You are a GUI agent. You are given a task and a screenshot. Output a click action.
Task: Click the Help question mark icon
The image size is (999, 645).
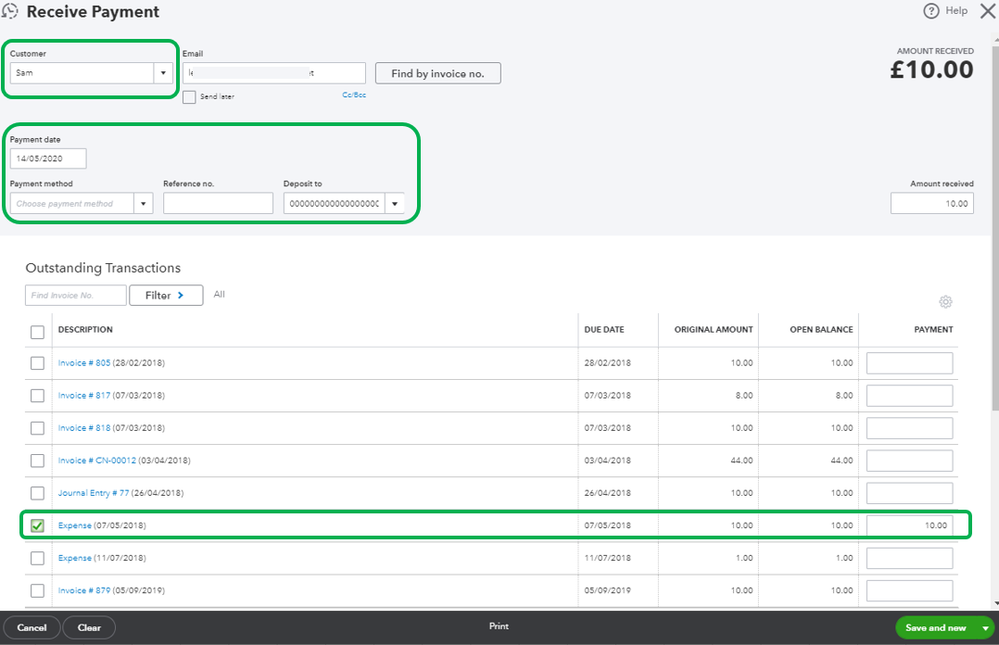[931, 11]
